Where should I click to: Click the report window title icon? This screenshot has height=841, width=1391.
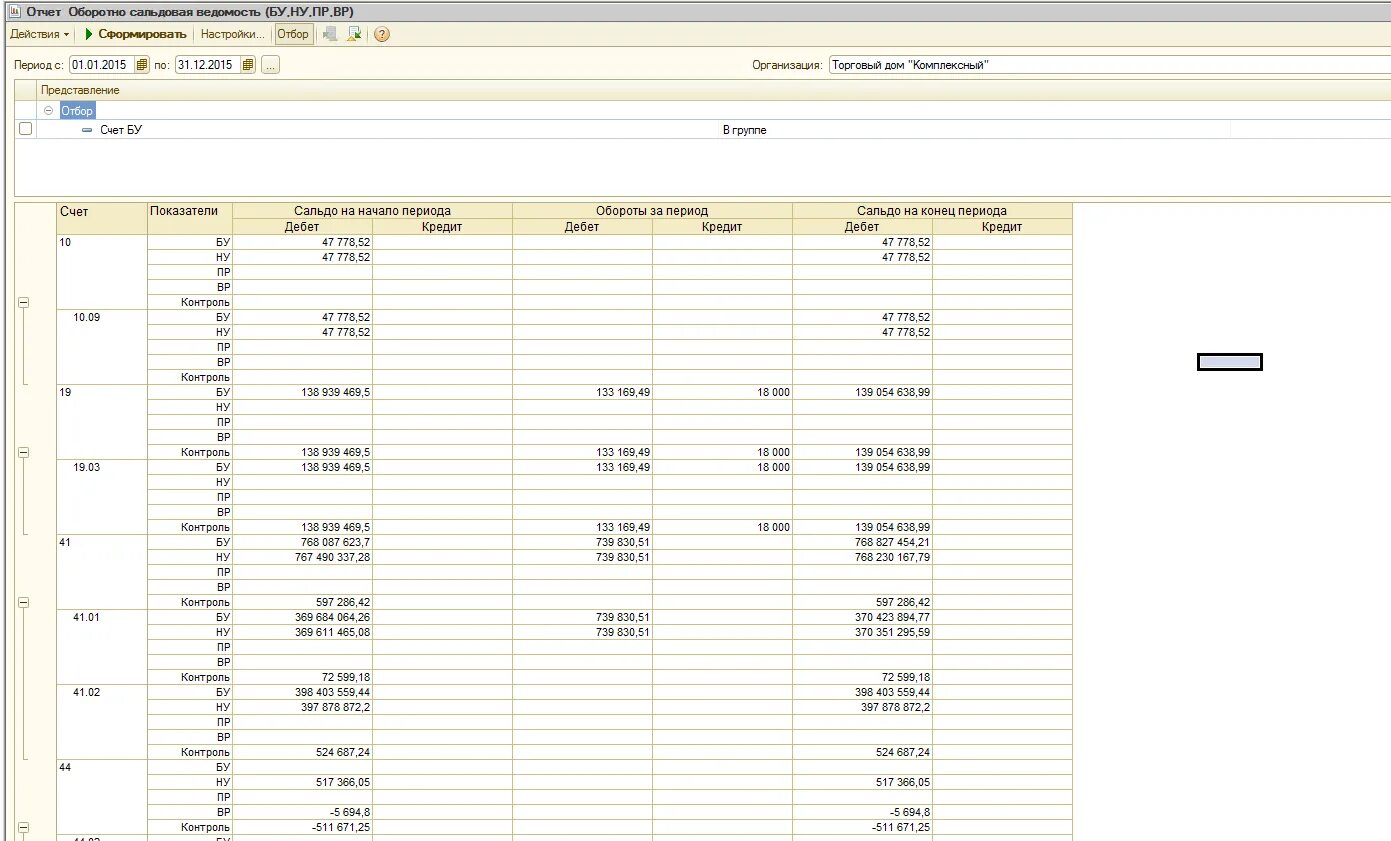(x=14, y=11)
